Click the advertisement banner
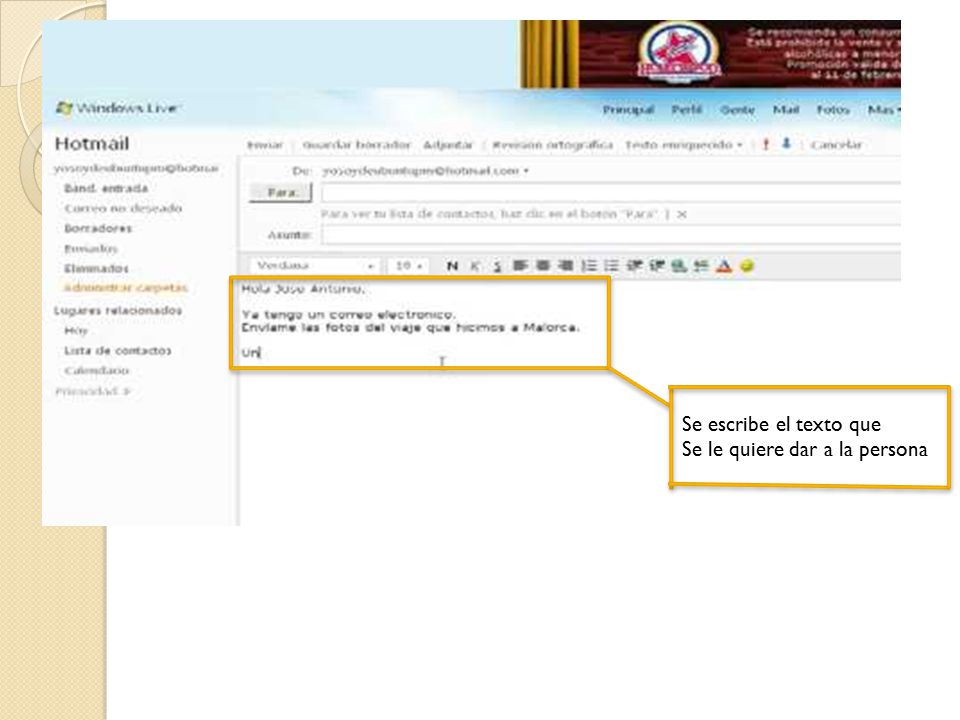 click(710, 54)
